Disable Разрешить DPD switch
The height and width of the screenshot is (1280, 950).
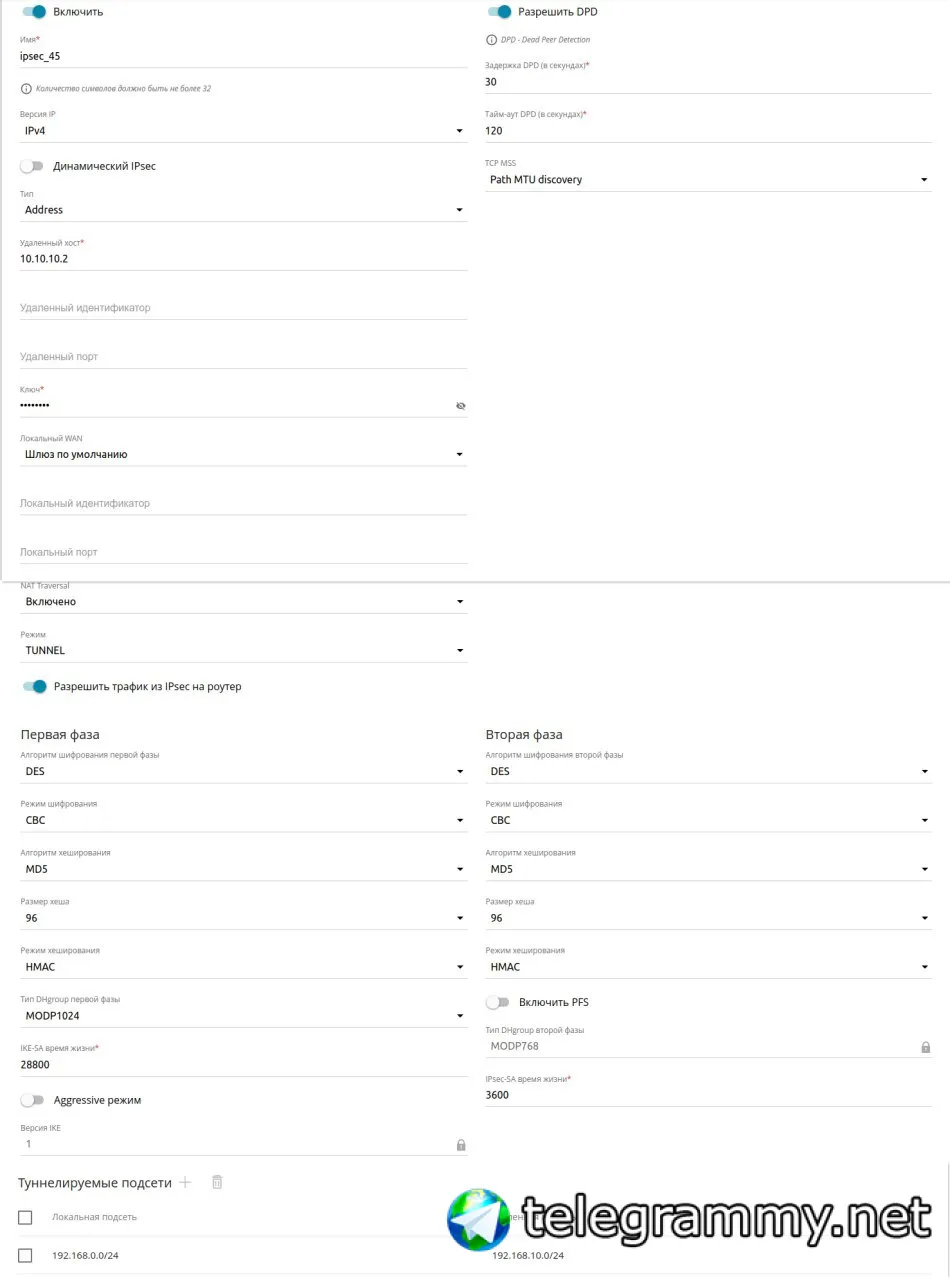499,12
